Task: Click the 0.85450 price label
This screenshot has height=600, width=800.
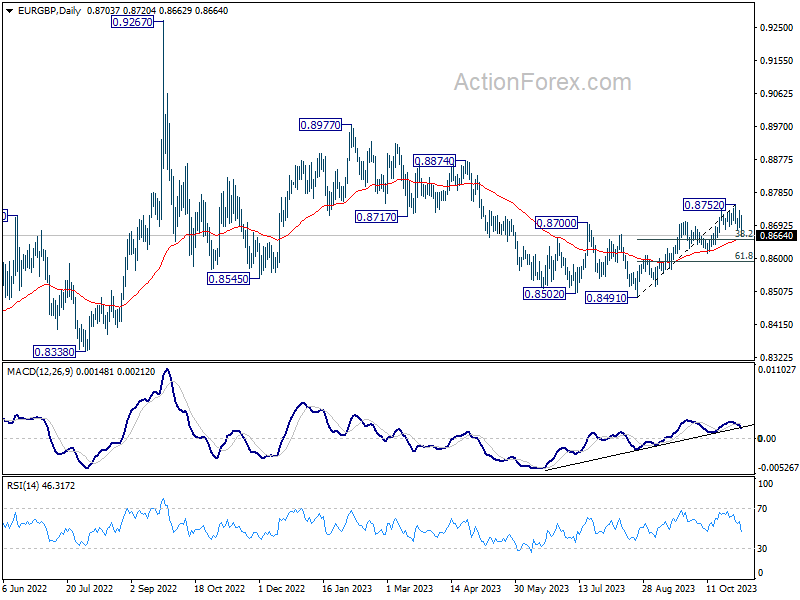Action: [229, 279]
